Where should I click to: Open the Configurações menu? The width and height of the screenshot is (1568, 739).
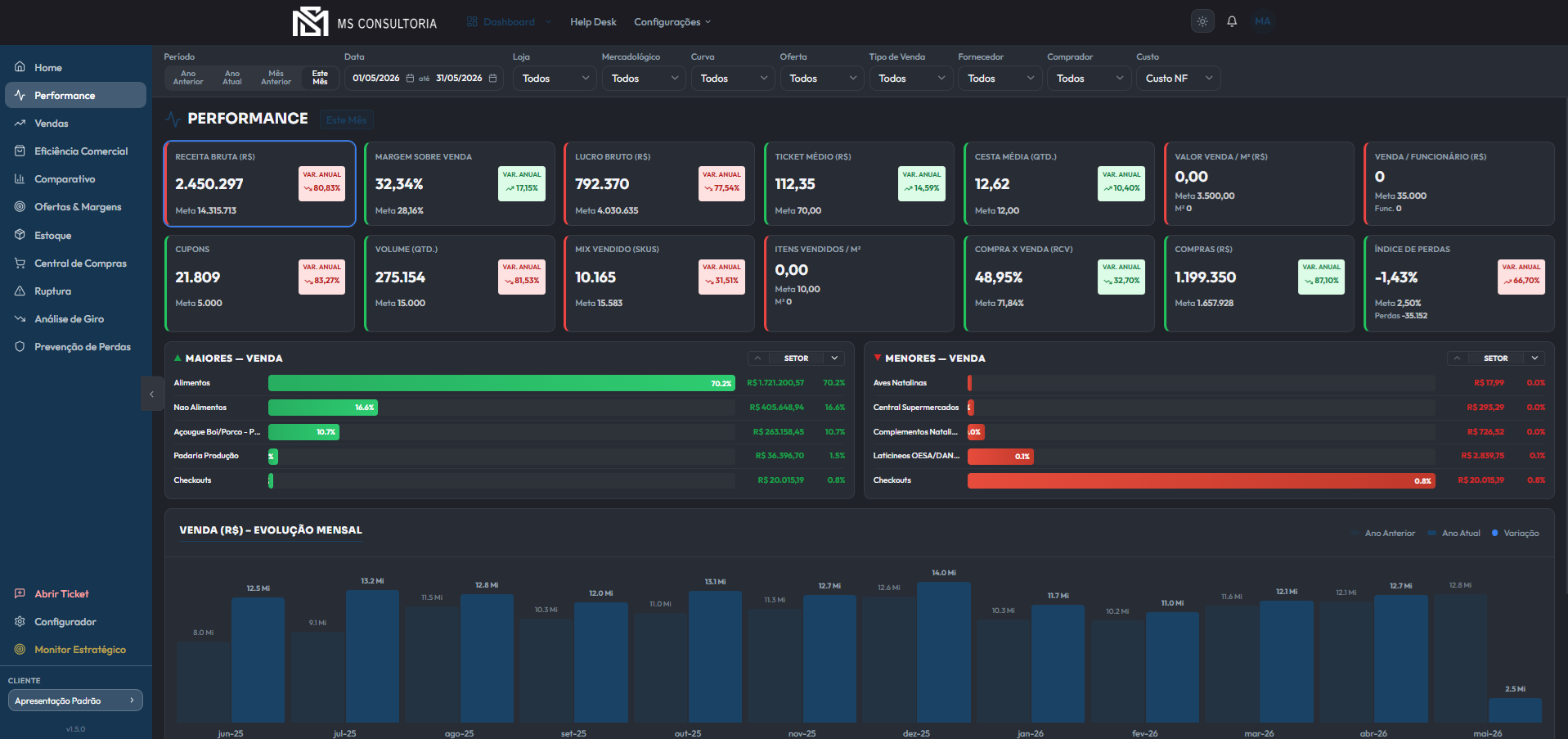(672, 22)
